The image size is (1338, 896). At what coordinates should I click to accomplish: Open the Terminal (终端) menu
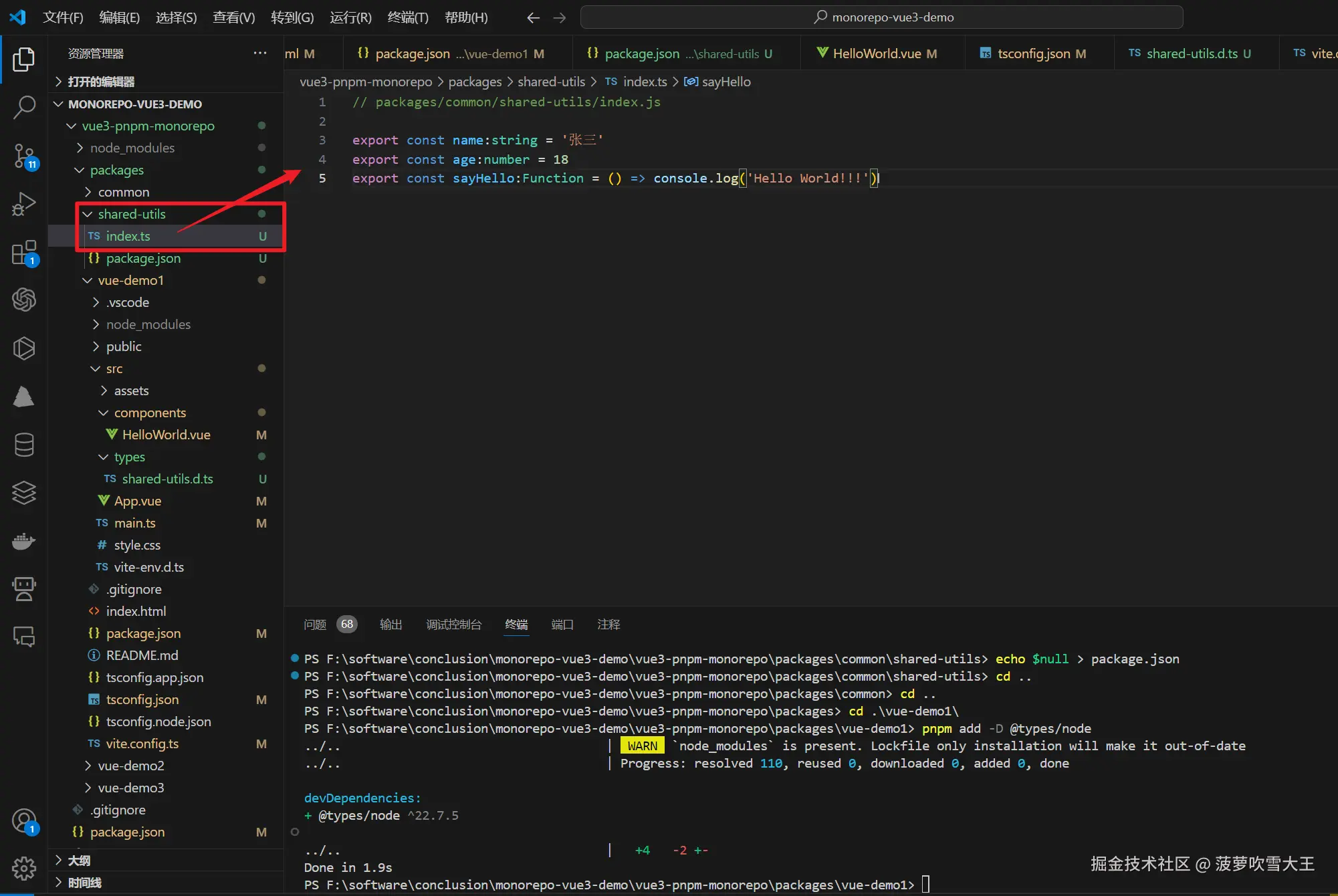point(407,17)
